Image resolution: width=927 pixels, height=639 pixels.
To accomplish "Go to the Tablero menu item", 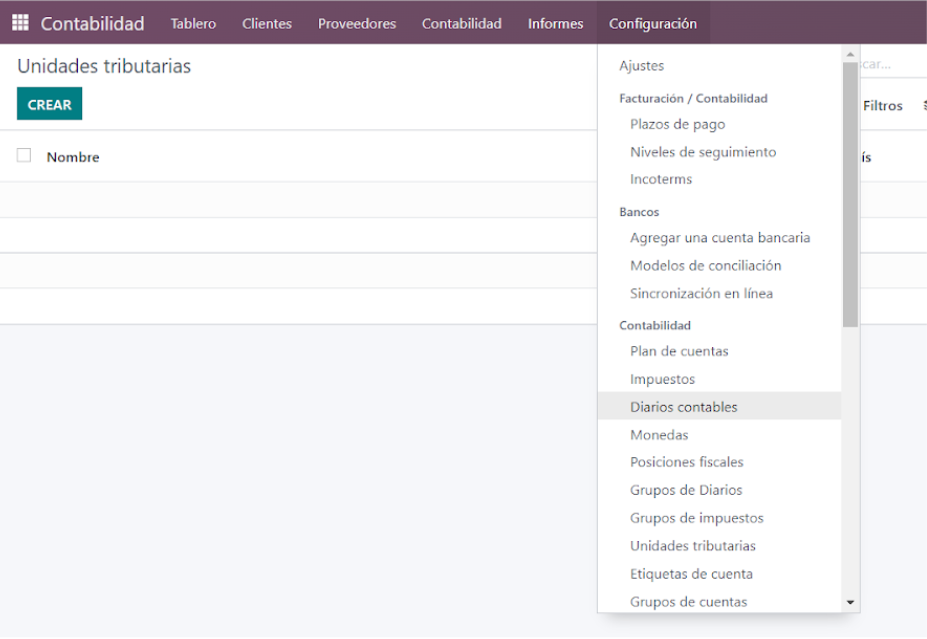I will (x=193, y=23).
